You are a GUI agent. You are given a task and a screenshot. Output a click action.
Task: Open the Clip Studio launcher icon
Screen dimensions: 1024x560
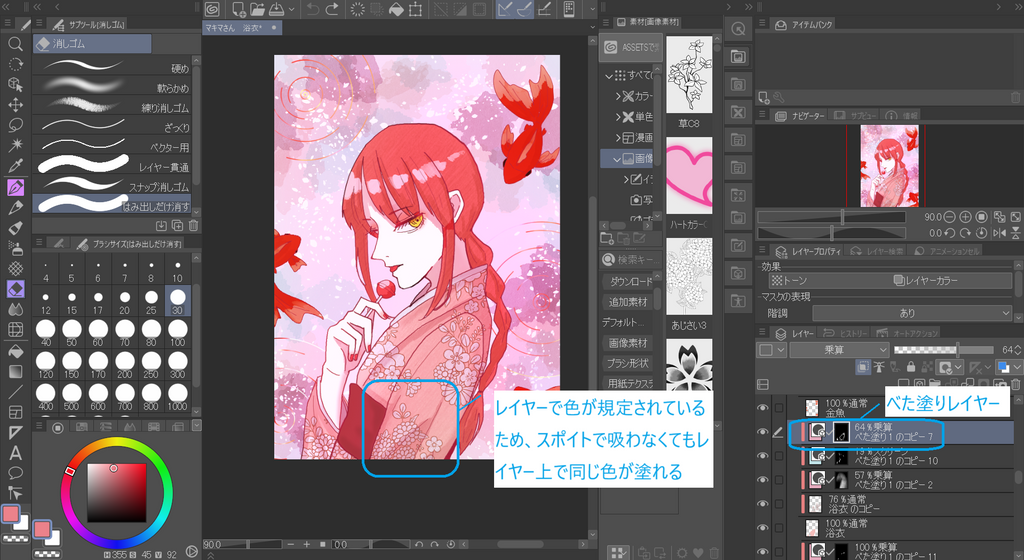pyautogui.click(x=212, y=9)
